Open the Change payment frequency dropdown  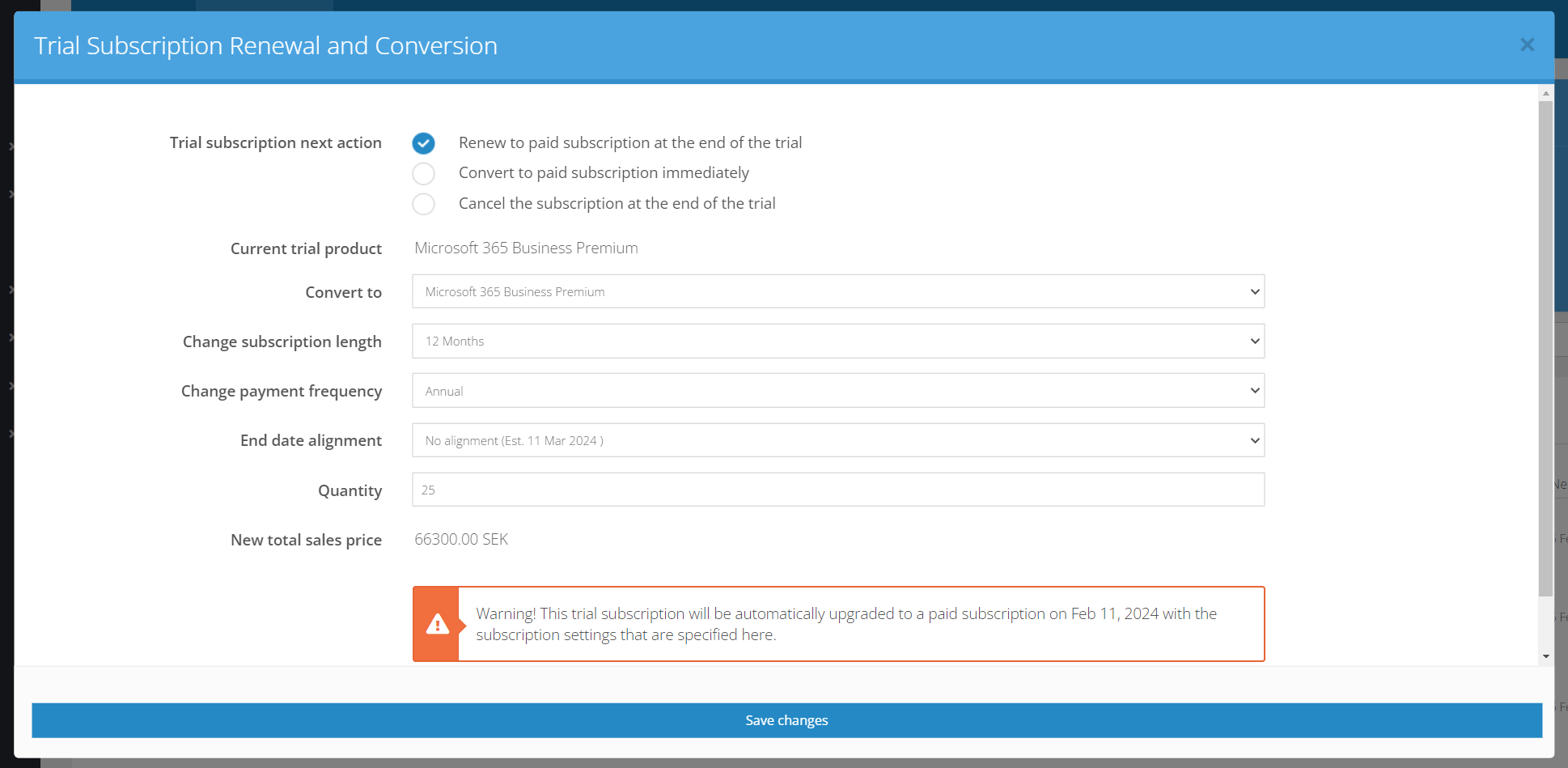click(x=838, y=391)
